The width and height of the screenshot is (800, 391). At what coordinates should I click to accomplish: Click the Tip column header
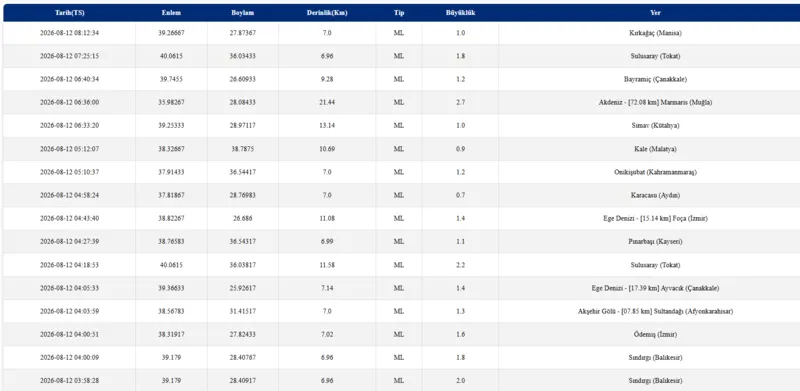(x=399, y=13)
